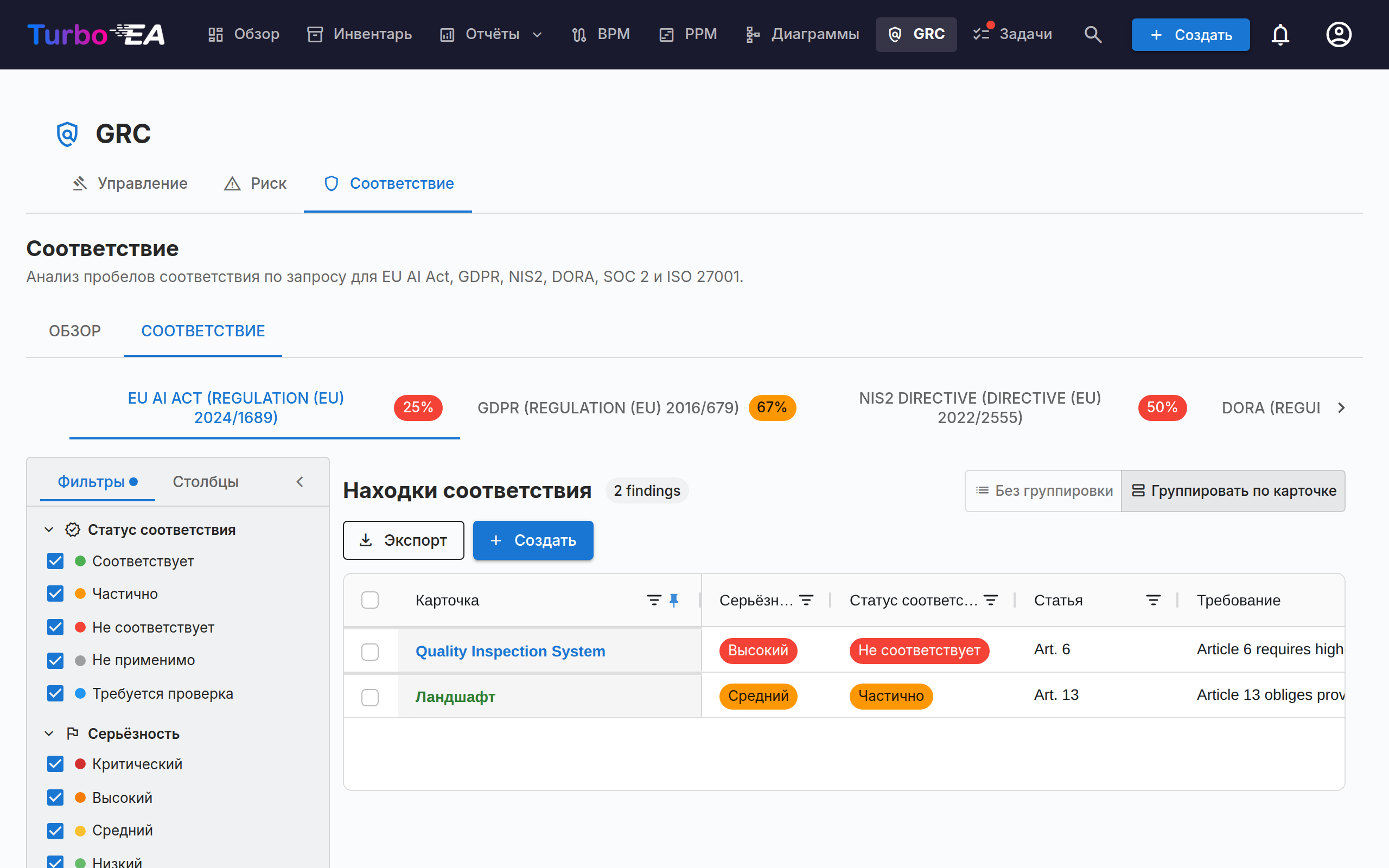Click the 25% compliance score badge
Image resolution: width=1389 pixels, height=868 pixels.
(x=418, y=407)
